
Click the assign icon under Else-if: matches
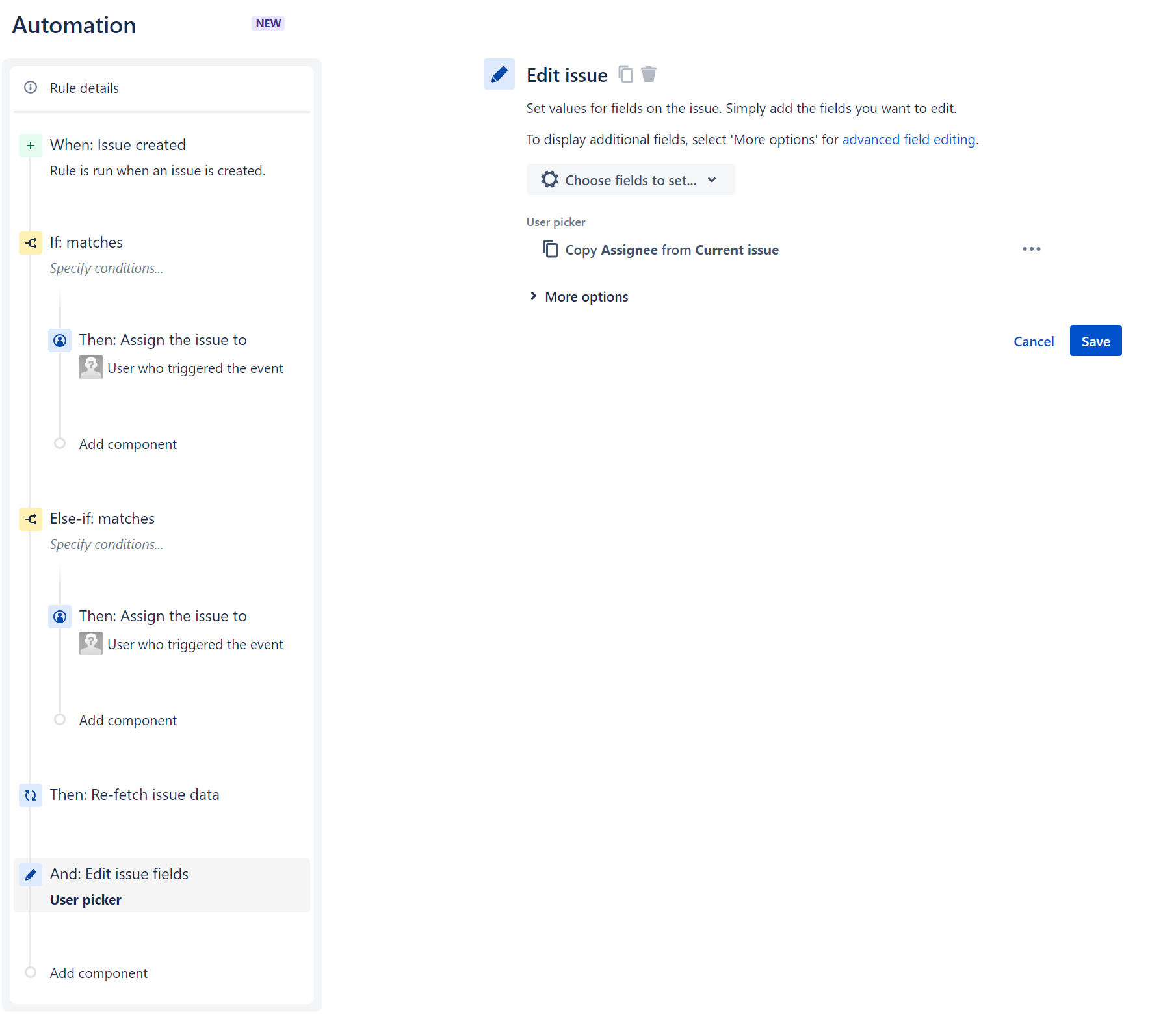[x=60, y=617]
